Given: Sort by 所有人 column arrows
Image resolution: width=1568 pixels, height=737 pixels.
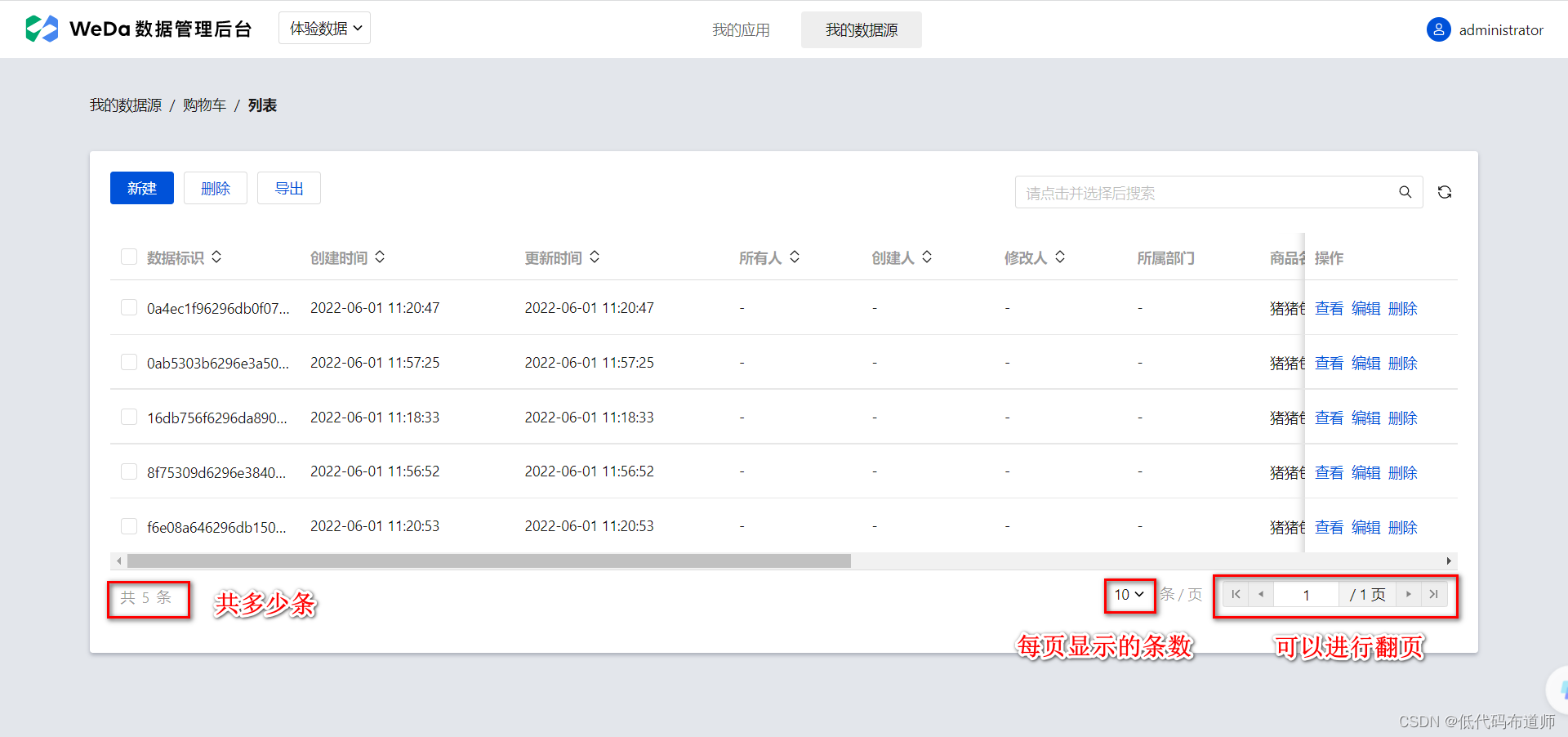Looking at the screenshot, I should point(795,257).
